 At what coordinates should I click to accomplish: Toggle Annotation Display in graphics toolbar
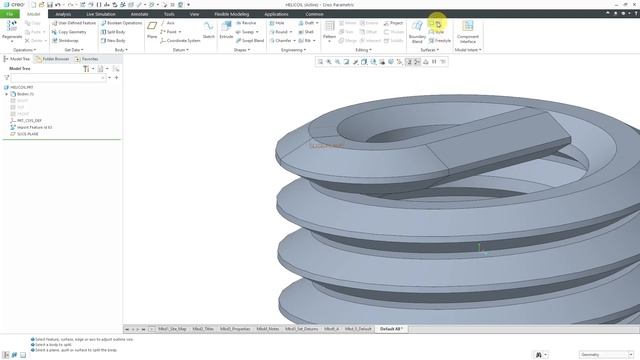[x=408, y=62]
